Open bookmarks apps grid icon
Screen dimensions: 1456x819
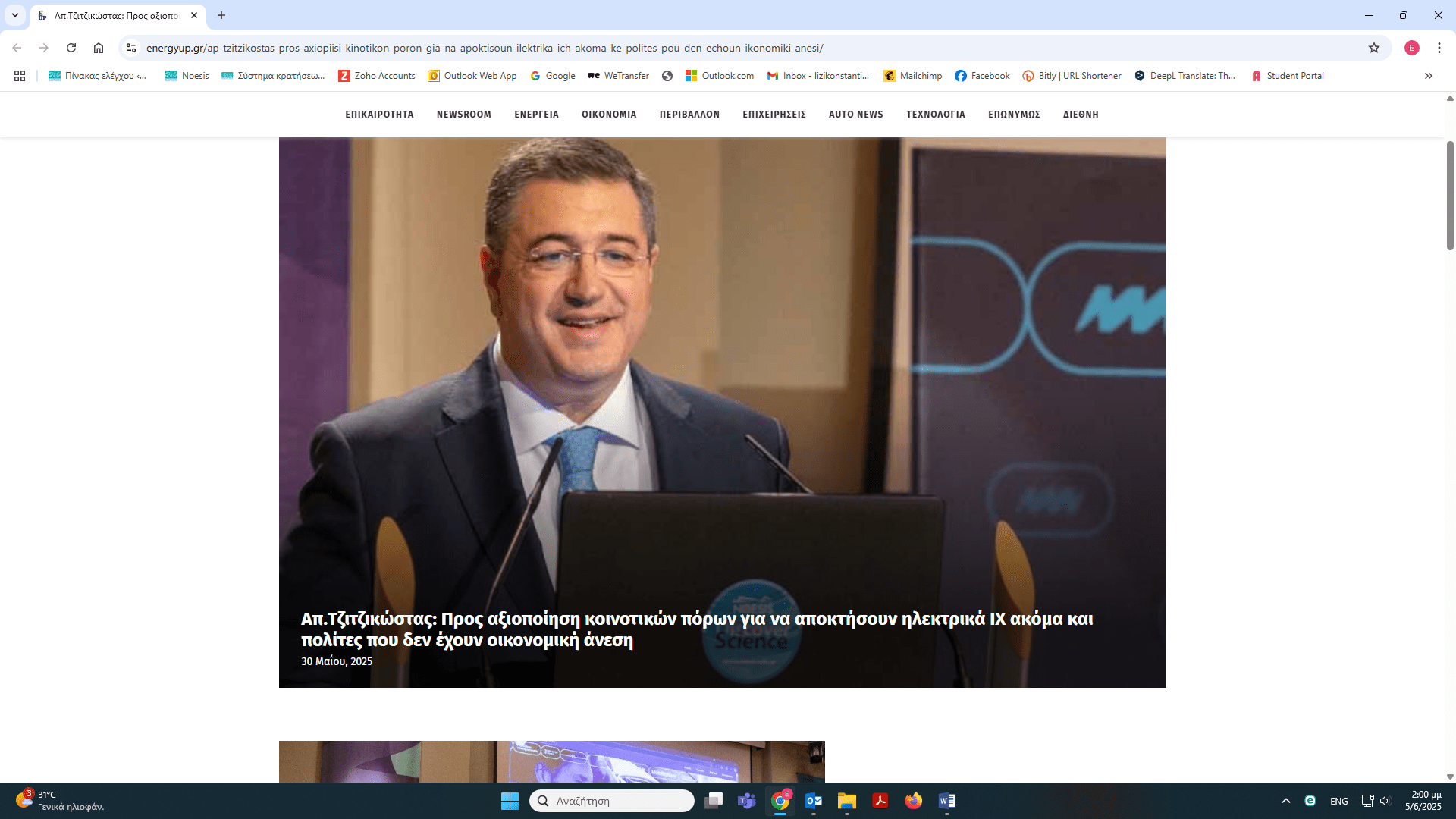tap(20, 76)
